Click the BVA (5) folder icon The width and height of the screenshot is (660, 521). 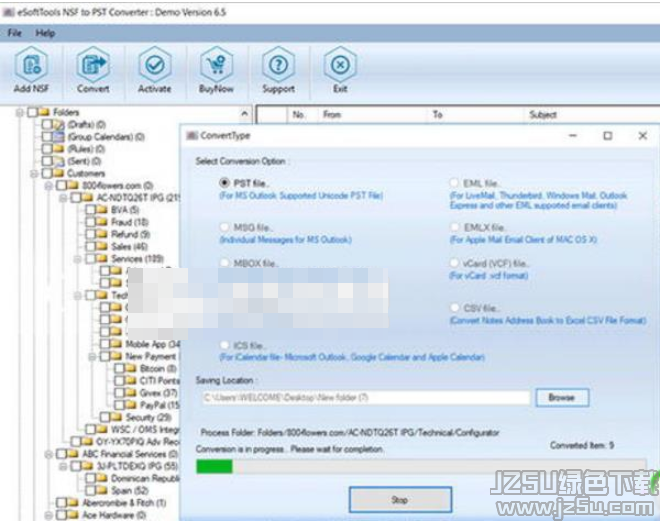(102, 210)
